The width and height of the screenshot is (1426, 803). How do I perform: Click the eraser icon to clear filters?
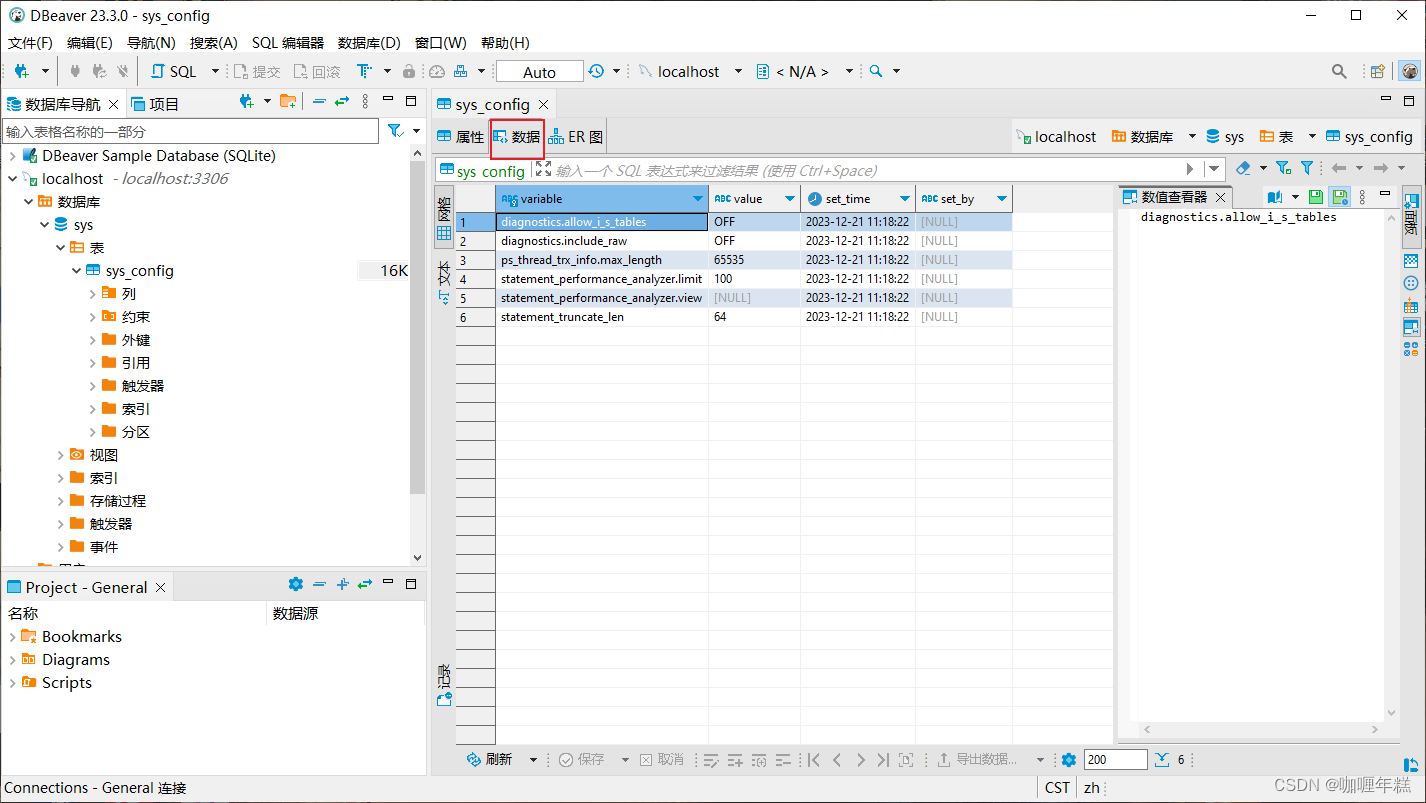(x=1243, y=168)
